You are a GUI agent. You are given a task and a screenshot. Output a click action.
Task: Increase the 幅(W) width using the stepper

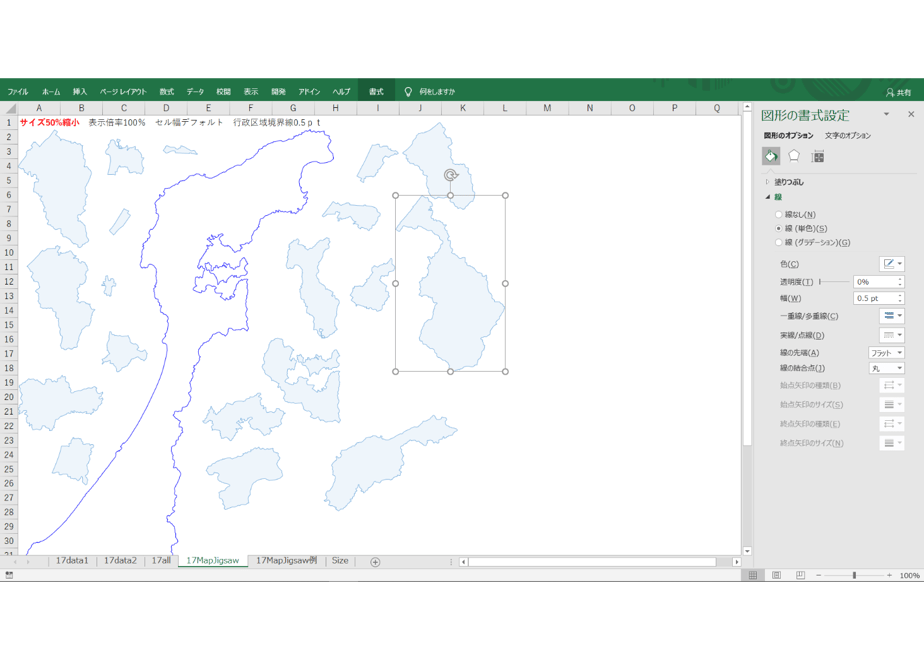(900, 295)
